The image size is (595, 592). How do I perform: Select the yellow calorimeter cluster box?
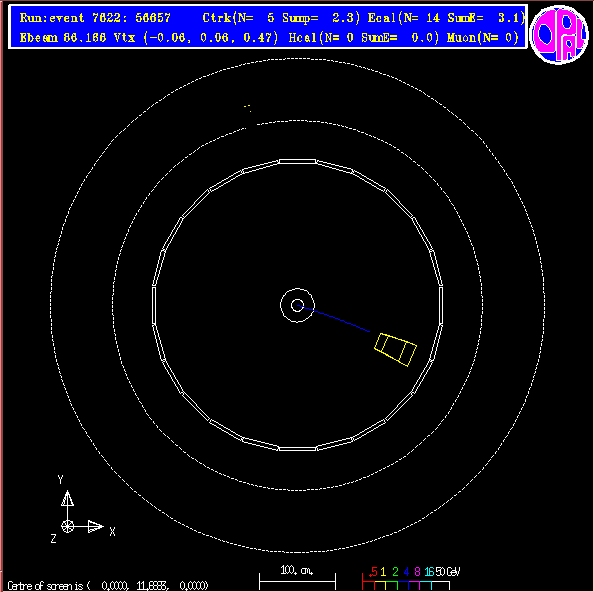395,350
